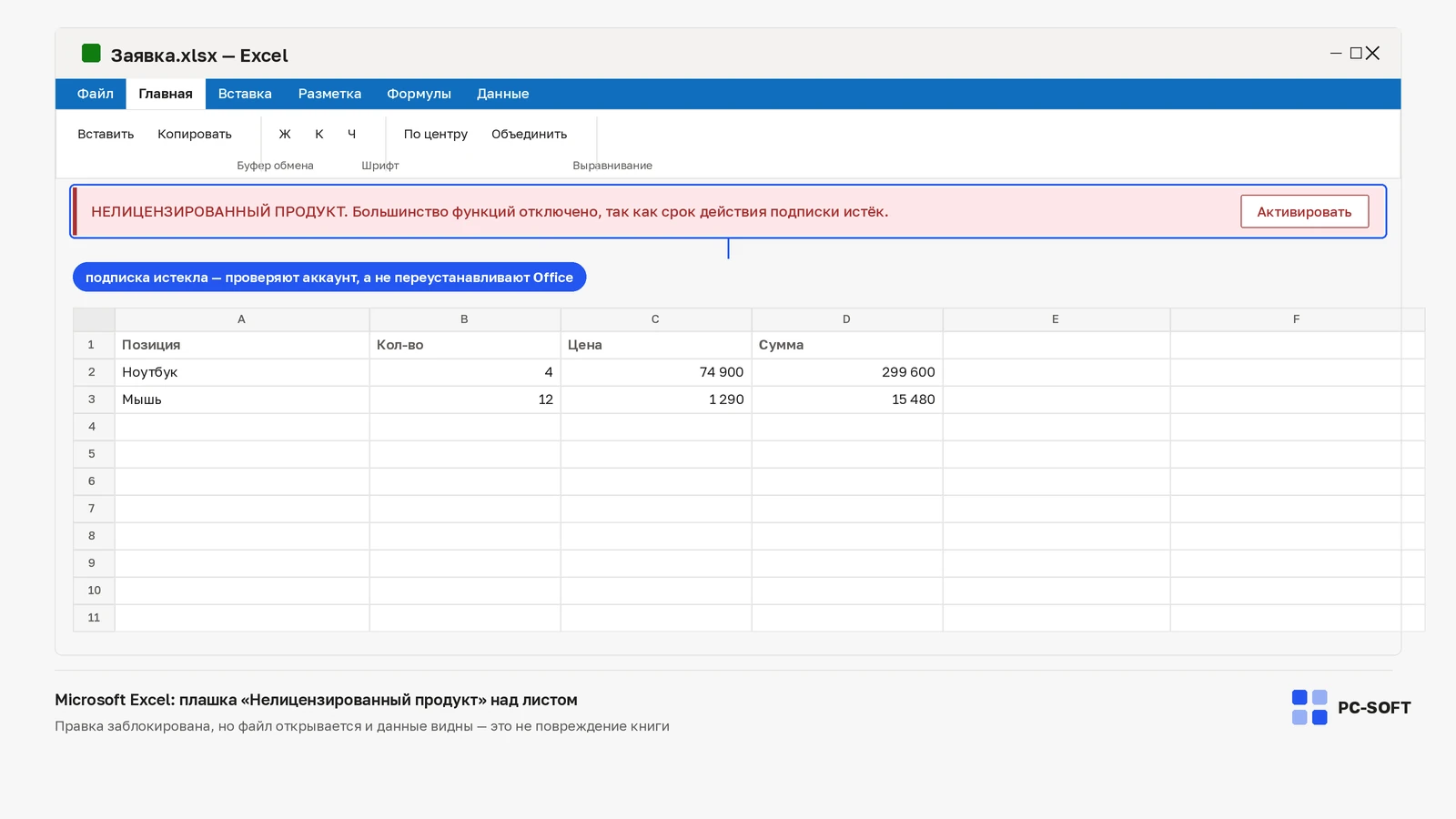
Task: Select the cell with quantity 4
Action: [x=465, y=372]
